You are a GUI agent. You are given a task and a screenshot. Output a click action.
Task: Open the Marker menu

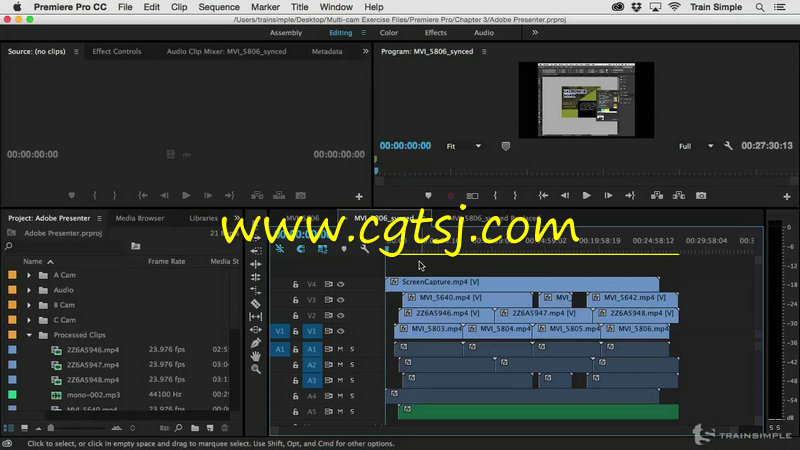265,7
